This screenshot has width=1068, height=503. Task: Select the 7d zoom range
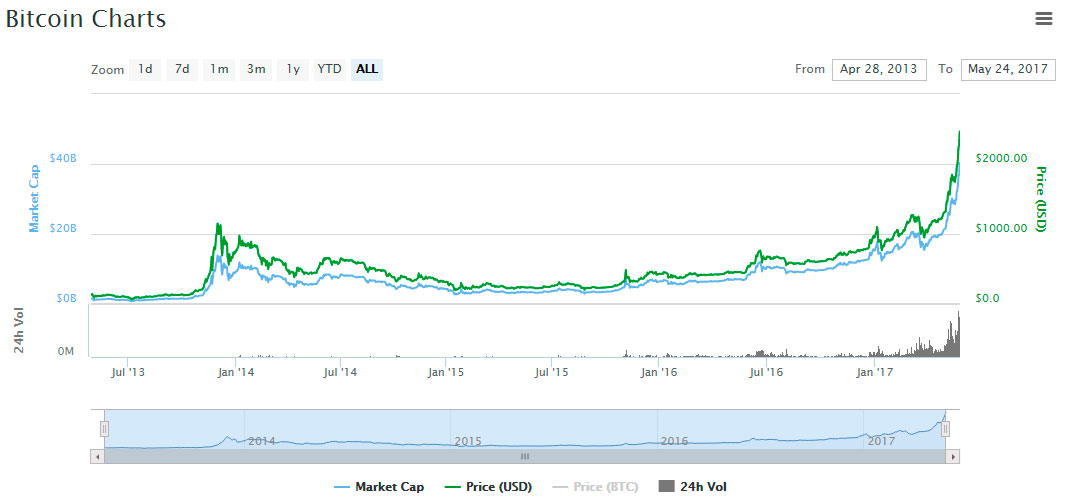click(x=182, y=69)
